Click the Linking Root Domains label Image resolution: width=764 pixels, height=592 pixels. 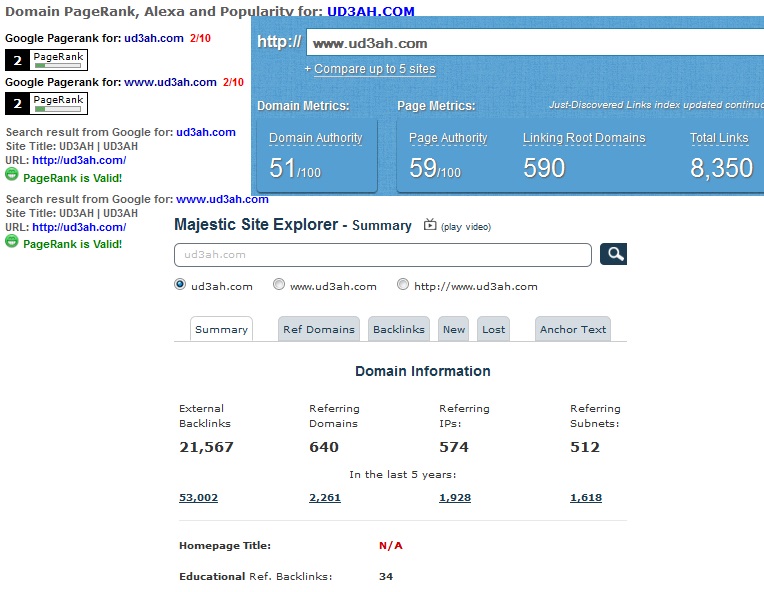[584, 138]
